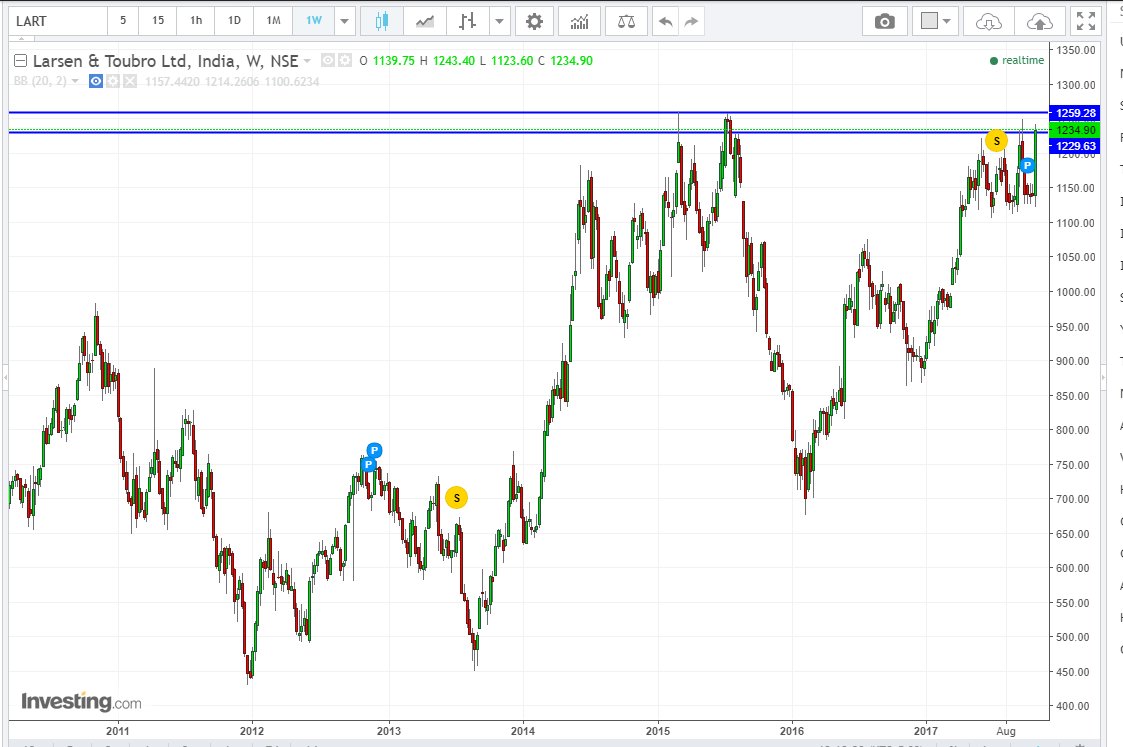Remove the BB indicator
This screenshot has width=1123, height=747.
130,82
